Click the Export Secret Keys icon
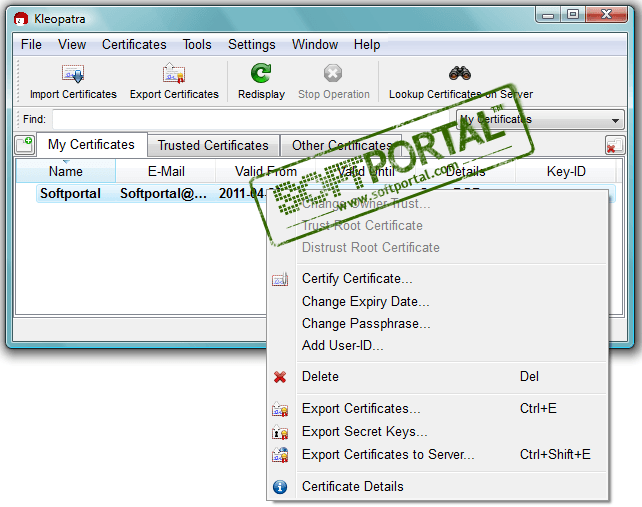642x507 pixels. [280, 432]
